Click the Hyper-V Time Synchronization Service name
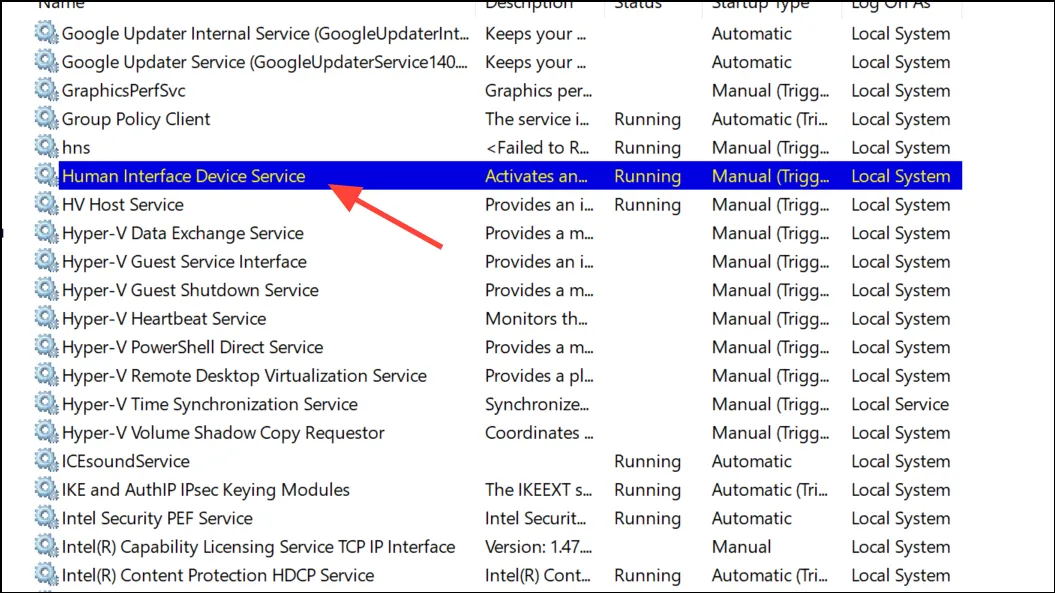Image resolution: width=1055 pixels, height=593 pixels. click(x=210, y=404)
